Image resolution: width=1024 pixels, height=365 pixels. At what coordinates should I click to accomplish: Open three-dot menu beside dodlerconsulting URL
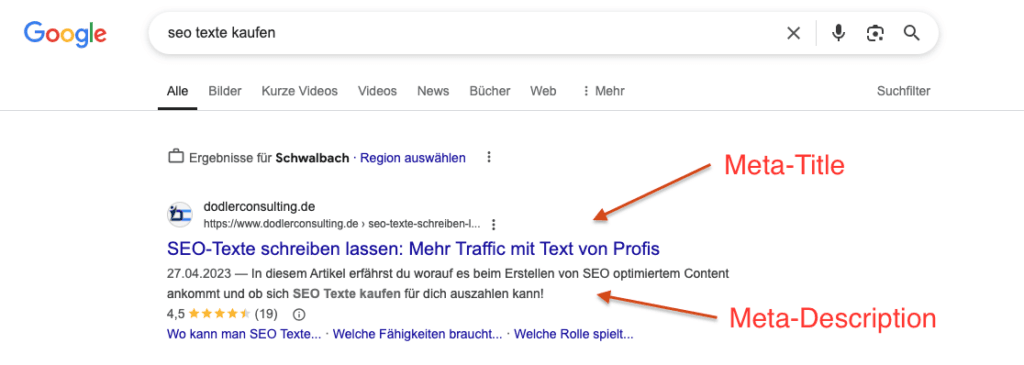[x=494, y=225]
